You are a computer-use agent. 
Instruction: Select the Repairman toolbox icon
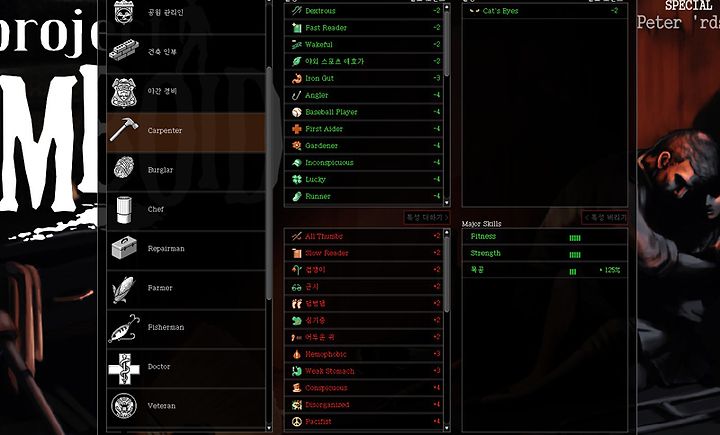click(124, 248)
